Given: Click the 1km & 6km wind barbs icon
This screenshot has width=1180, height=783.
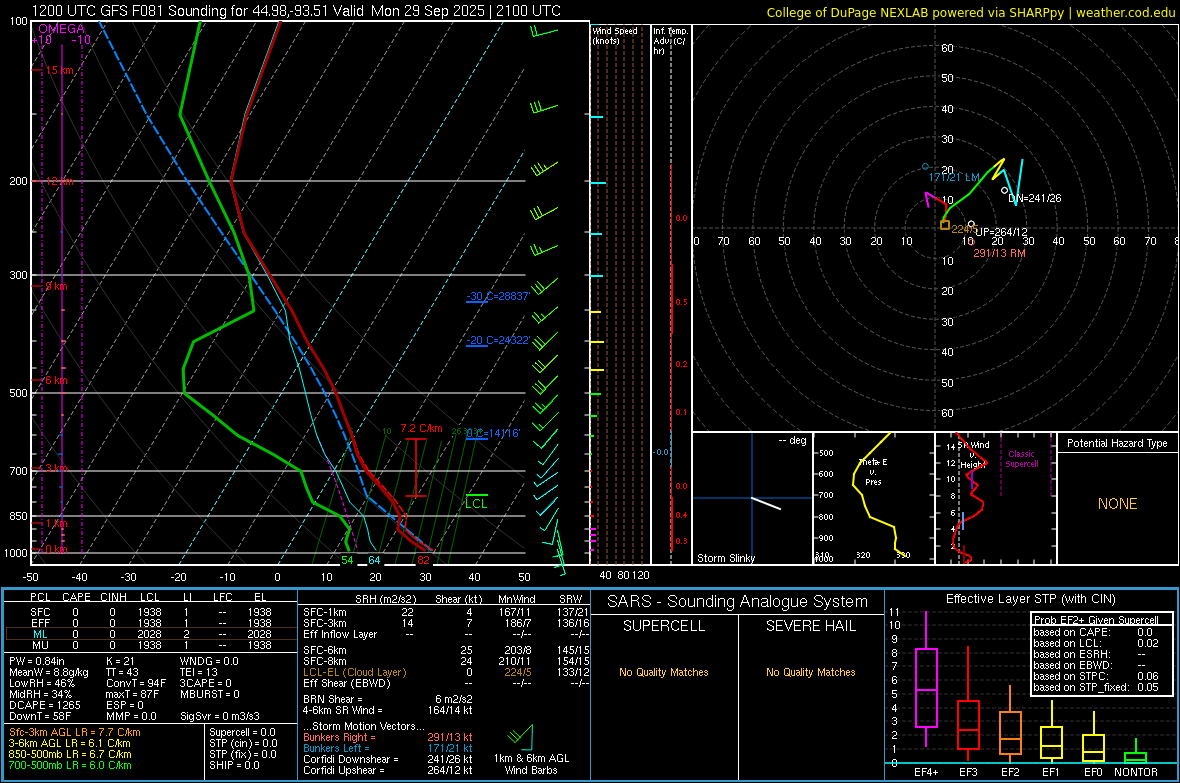Looking at the screenshot, I should [x=520, y=736].
